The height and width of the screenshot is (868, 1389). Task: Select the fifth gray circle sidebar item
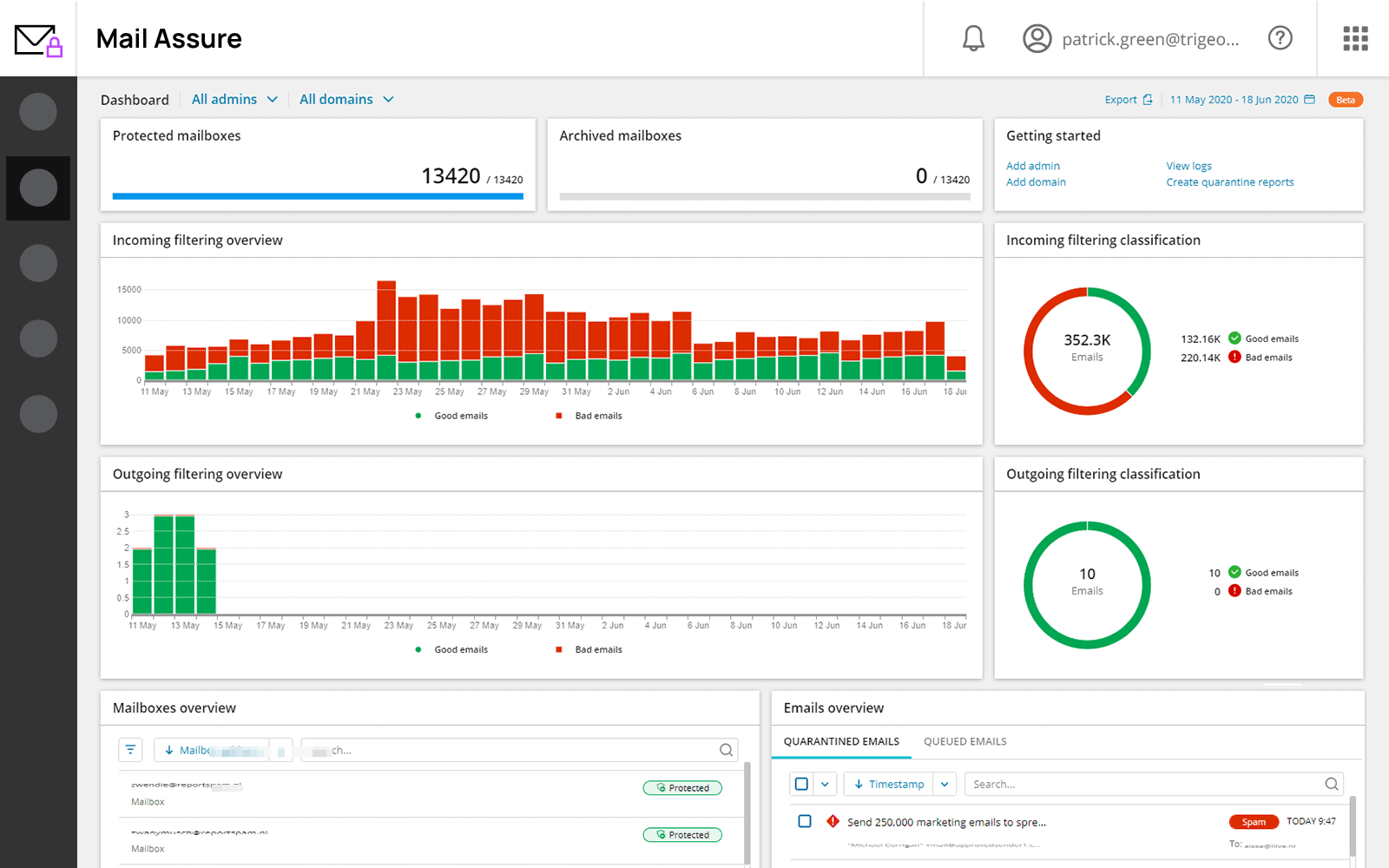coord(38,414)
